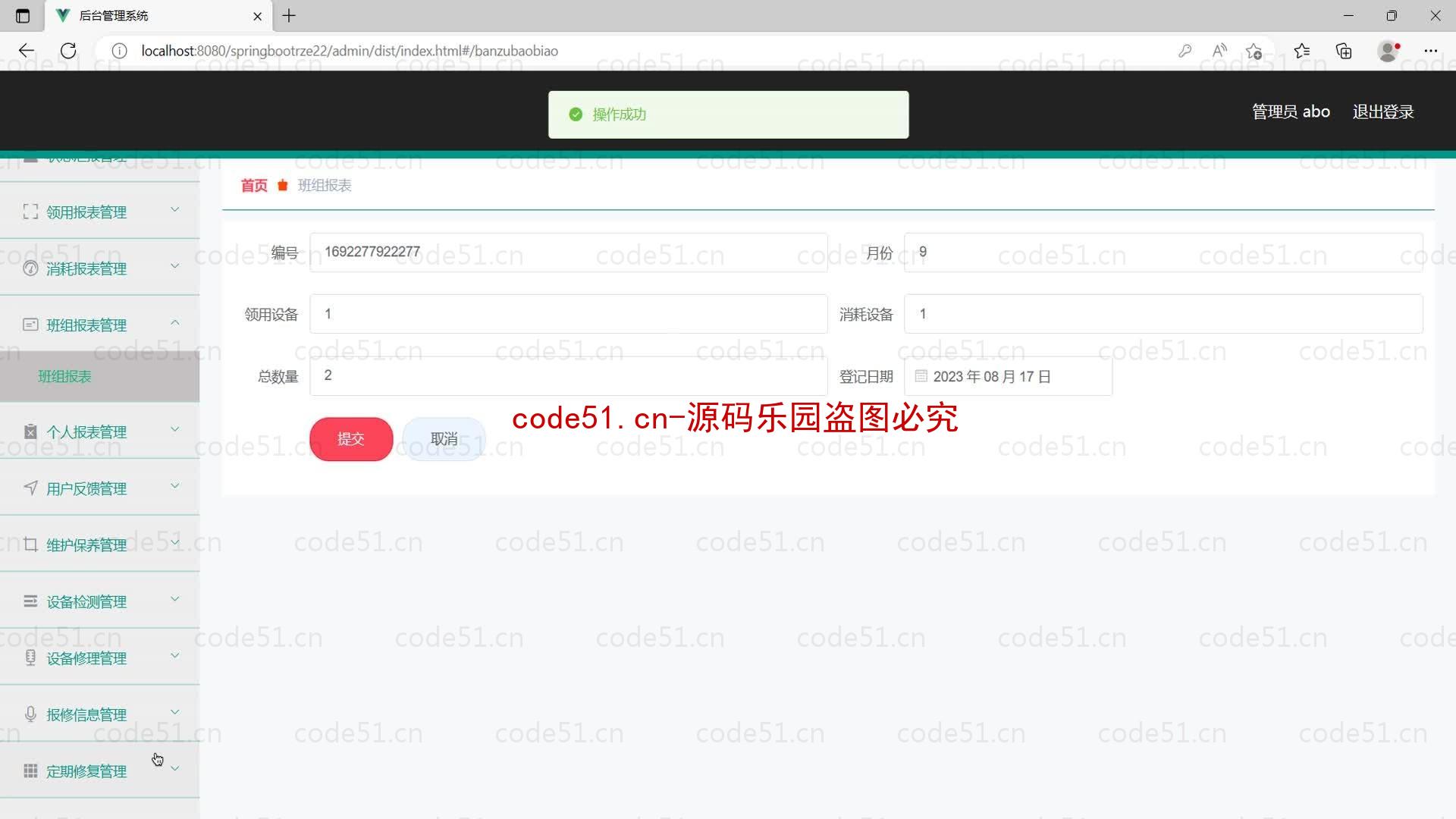Image resolution: width=1456 pixels, height=819 pixels.
Task: Expand 消耗报表管理 chevron
Action: 175,265
